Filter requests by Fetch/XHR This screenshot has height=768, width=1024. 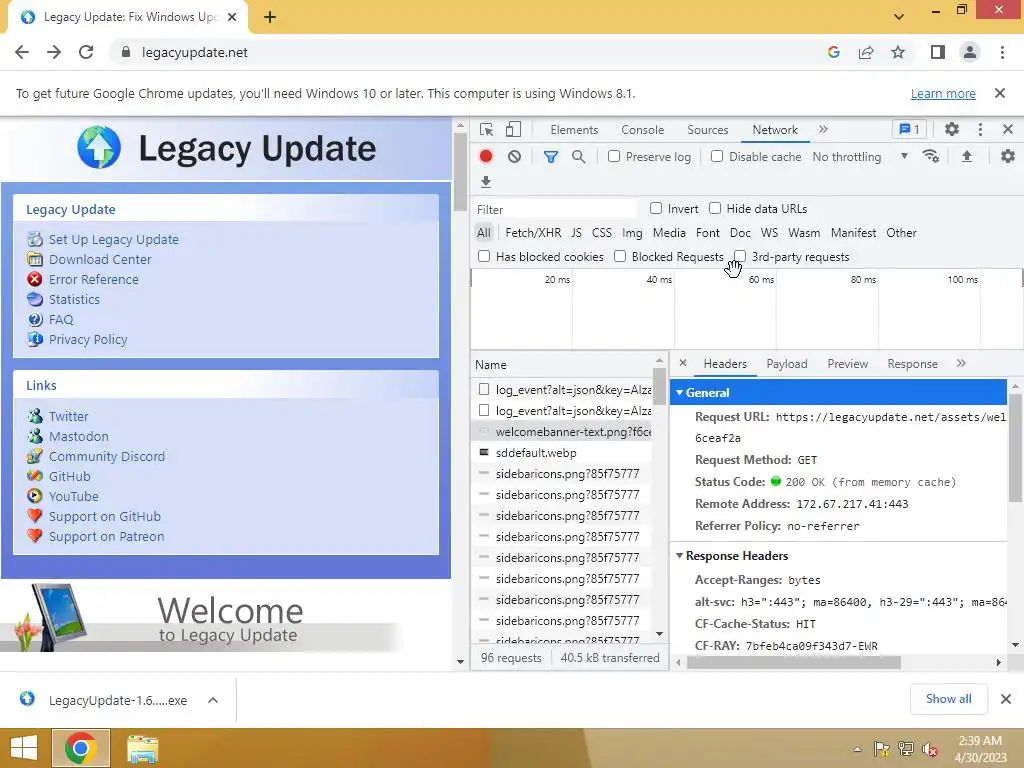tap(533, 232)
